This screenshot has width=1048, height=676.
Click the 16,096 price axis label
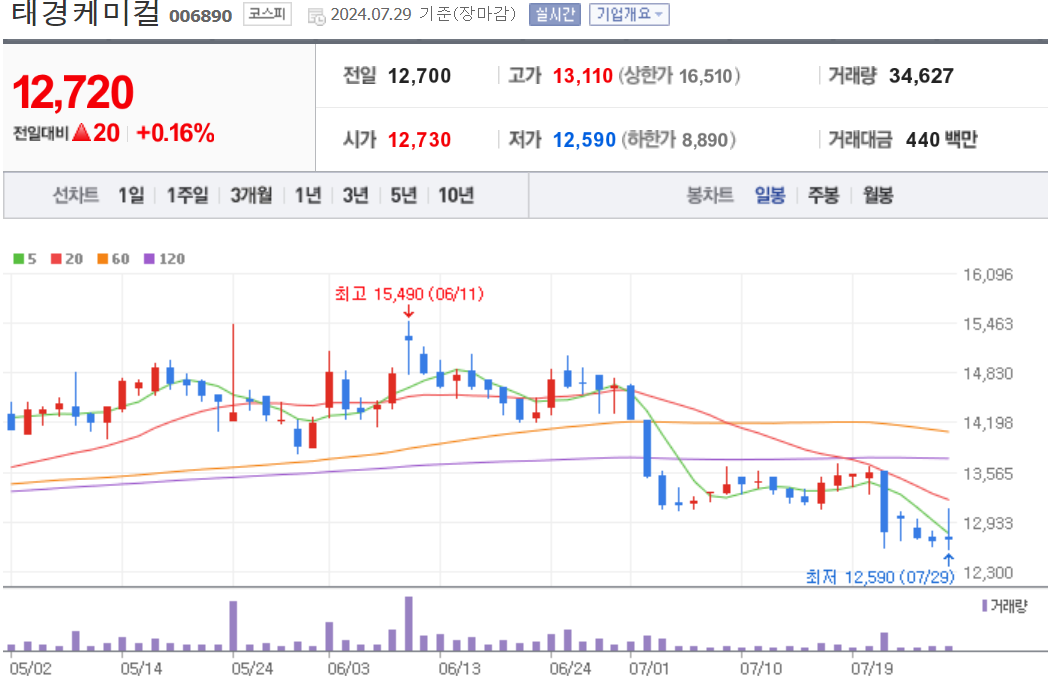click(988, 274)
